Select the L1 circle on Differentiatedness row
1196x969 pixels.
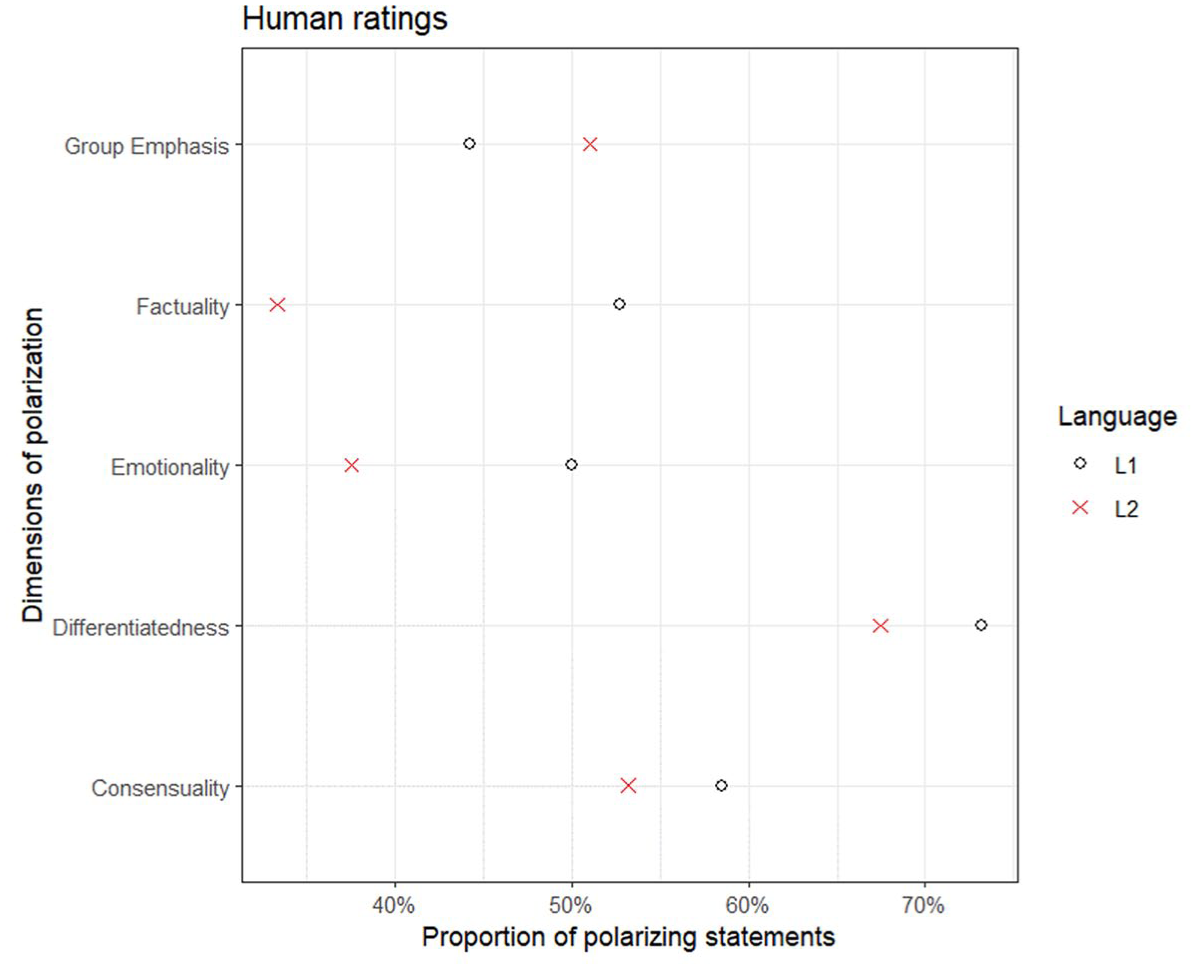pos(981,625)
